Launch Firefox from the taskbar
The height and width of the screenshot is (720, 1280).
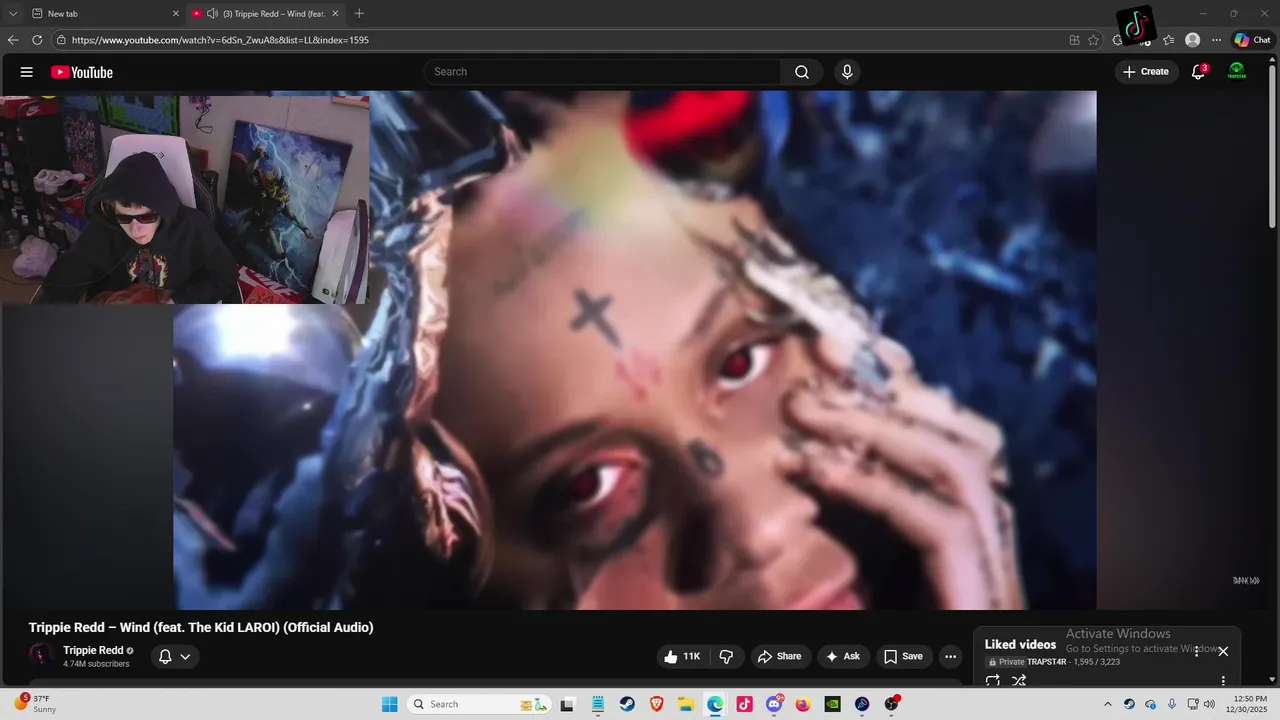coord(803,704)
